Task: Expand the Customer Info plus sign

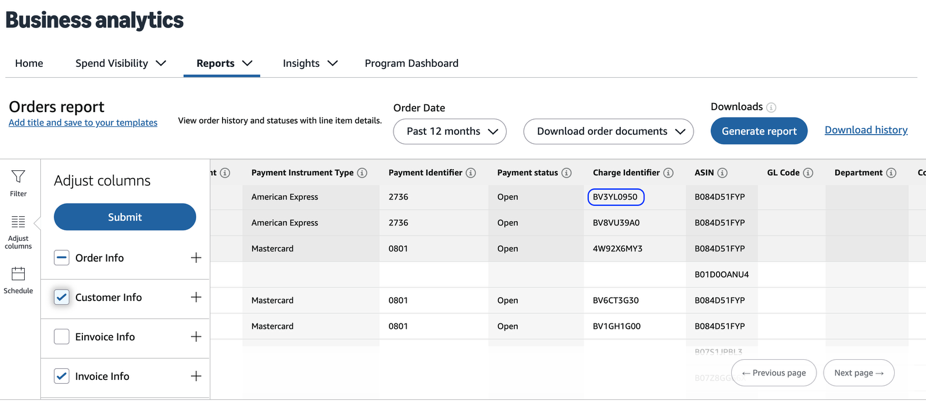Action: (x=196, y=297)
